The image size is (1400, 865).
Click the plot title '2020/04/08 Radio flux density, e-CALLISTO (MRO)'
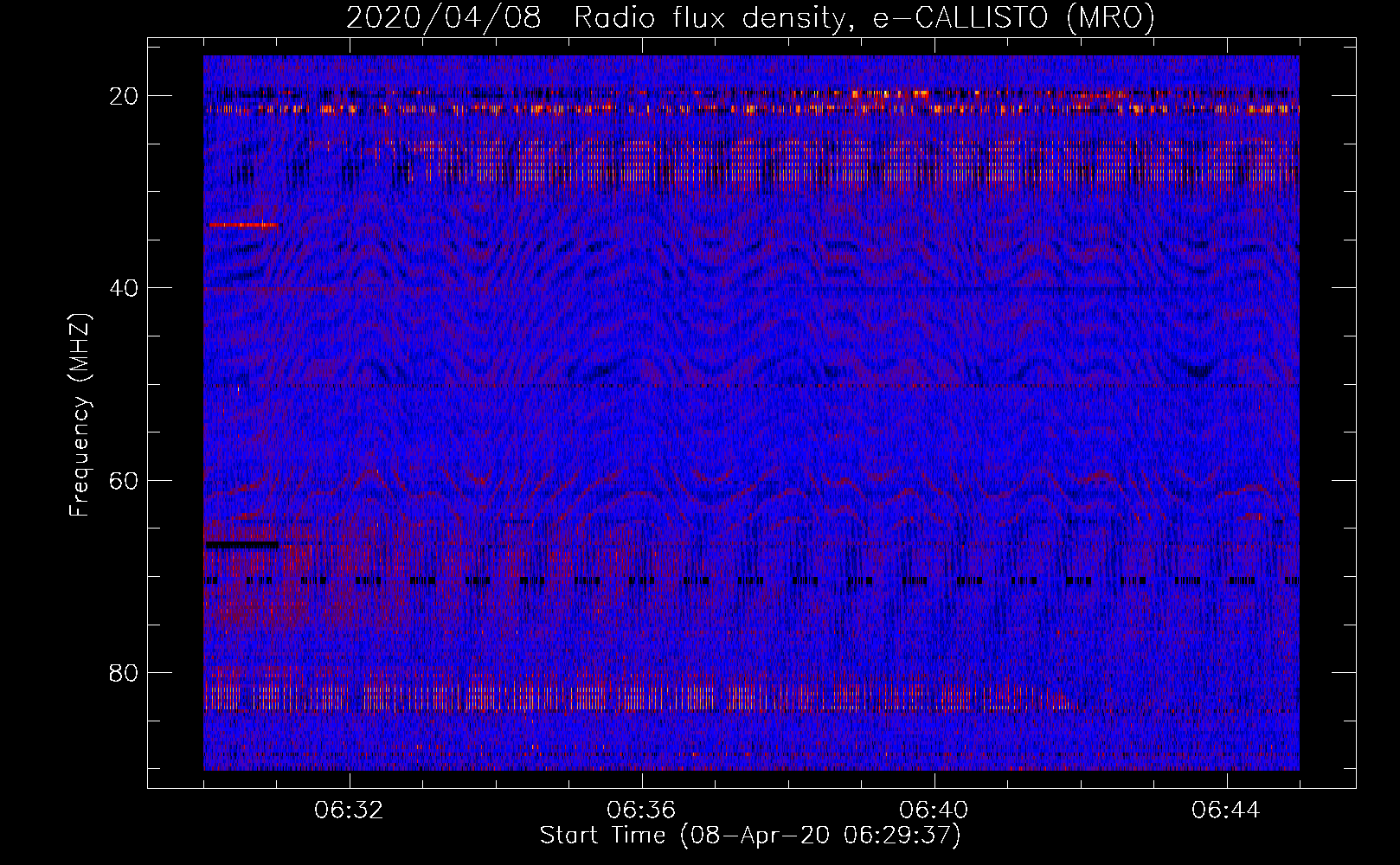click(x=750, y=17)
